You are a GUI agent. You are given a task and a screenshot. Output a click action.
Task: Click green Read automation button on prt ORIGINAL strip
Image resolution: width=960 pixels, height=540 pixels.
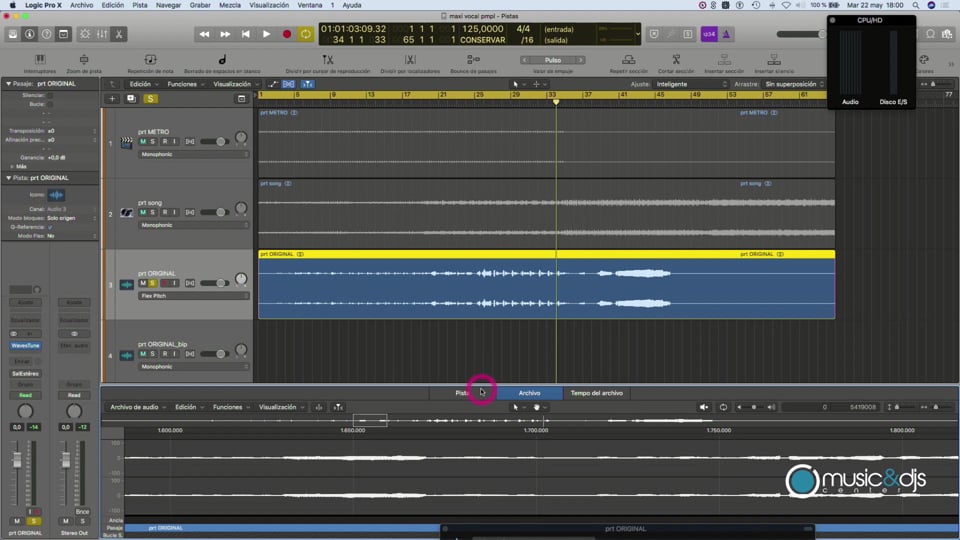point(25,395)
